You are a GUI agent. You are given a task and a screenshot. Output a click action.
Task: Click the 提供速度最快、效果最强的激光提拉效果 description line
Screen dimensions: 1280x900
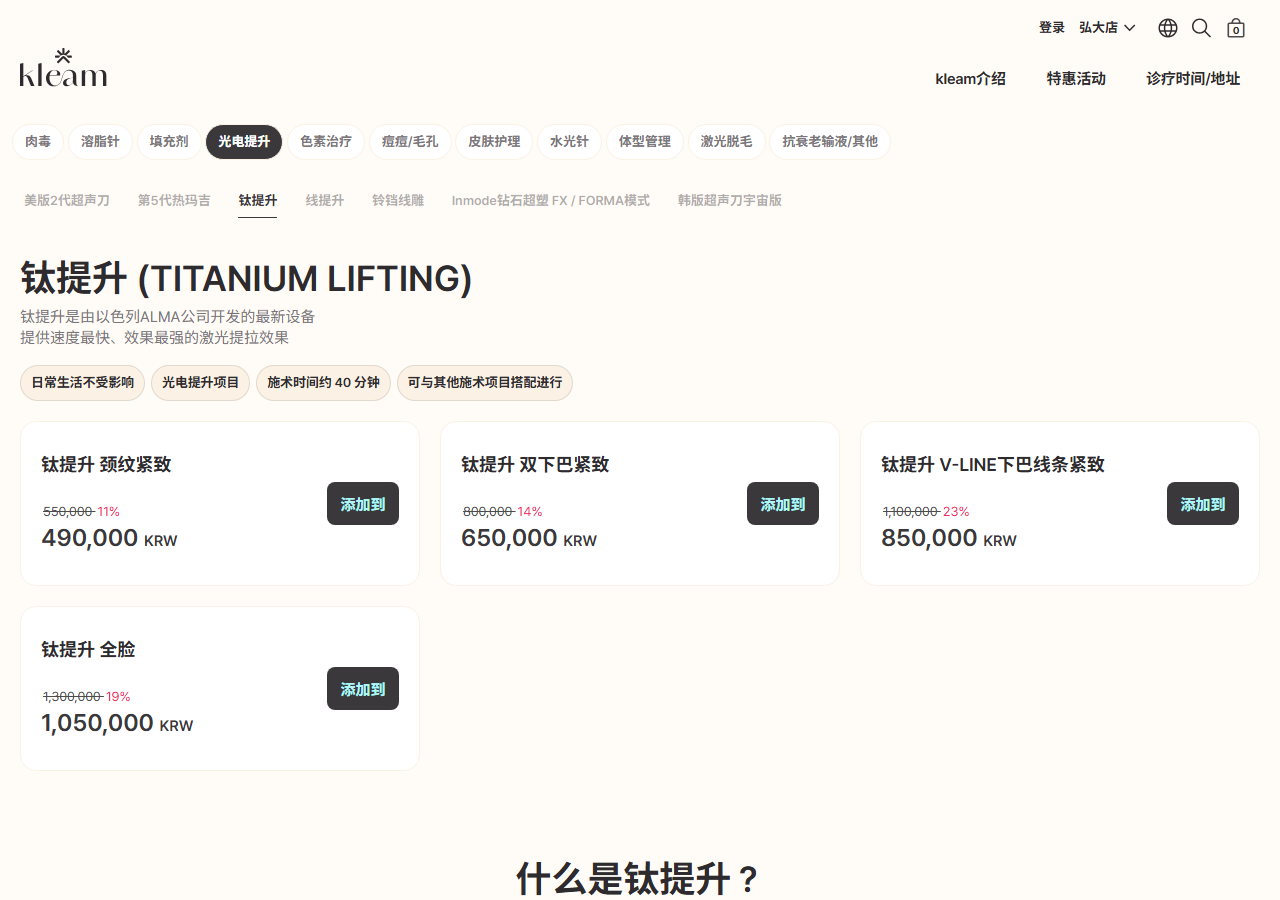pos(155,338)
